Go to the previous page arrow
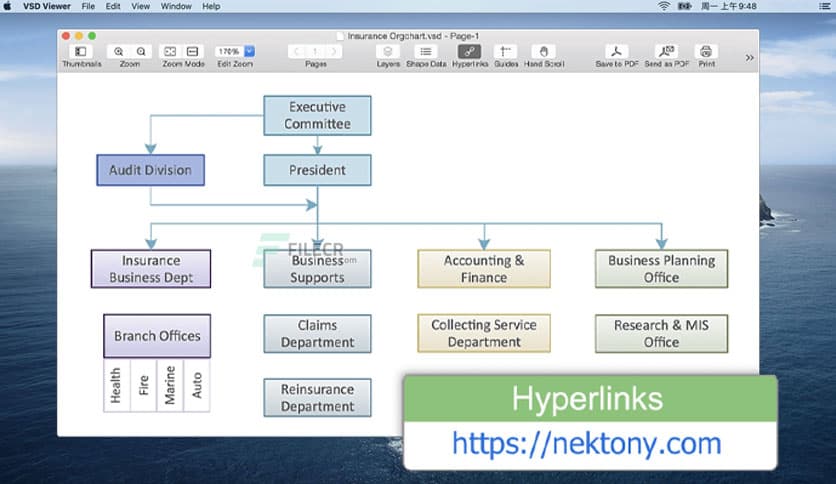Screen dimensions: 836x484 pos(297,51)
